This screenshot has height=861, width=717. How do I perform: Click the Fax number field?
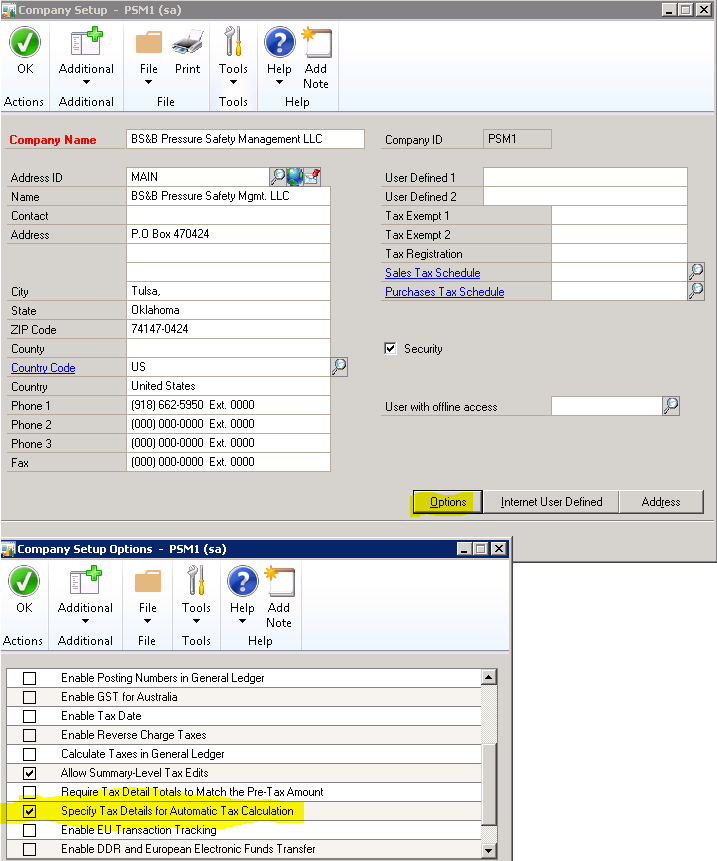coord(228,462)
